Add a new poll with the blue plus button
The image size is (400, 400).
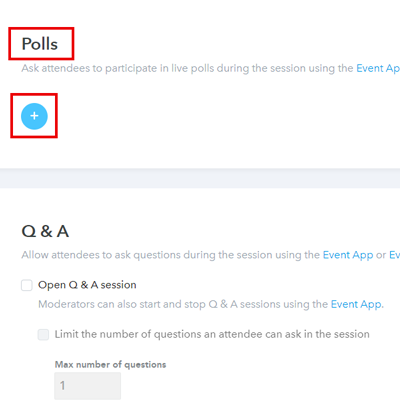[x=34, y=116]
